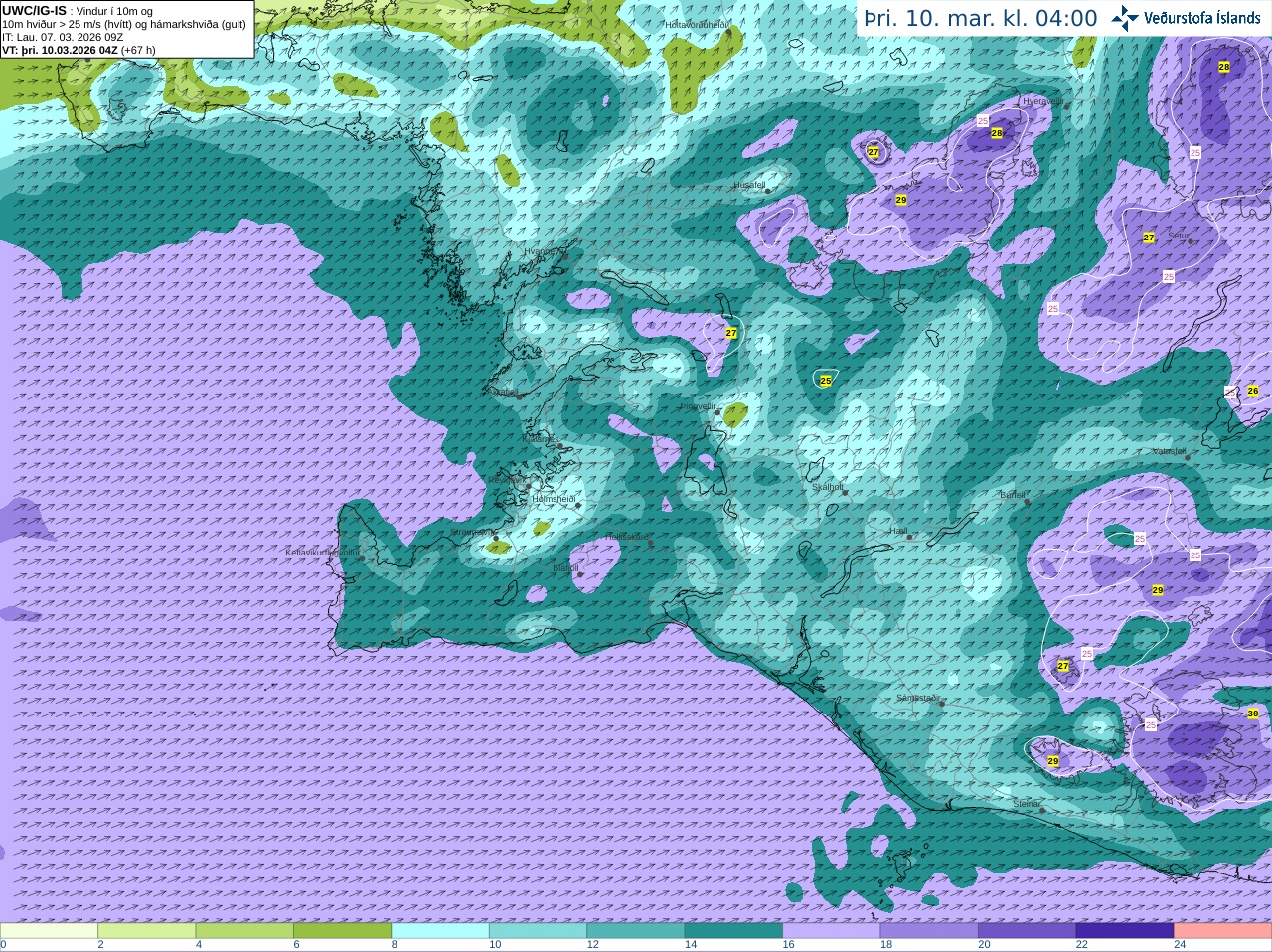This screenshot has height=952, width=1272.
Task: Click the Hæll station label
Action: [898, 531]
